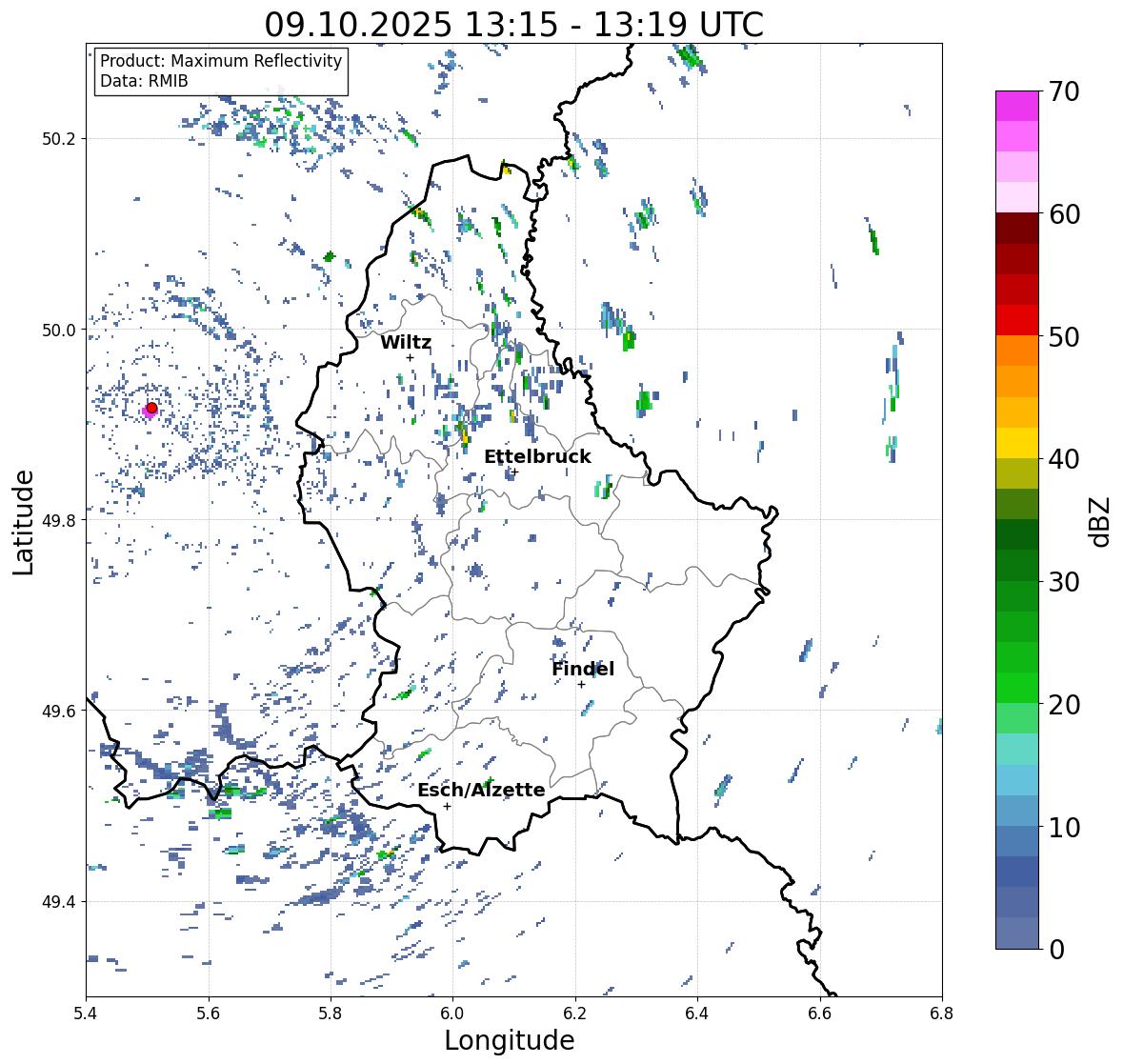Viewport: 1123px width, 1064px height.
Task: Click the 6.2 longitude tick label
Action: (575, 1014)
